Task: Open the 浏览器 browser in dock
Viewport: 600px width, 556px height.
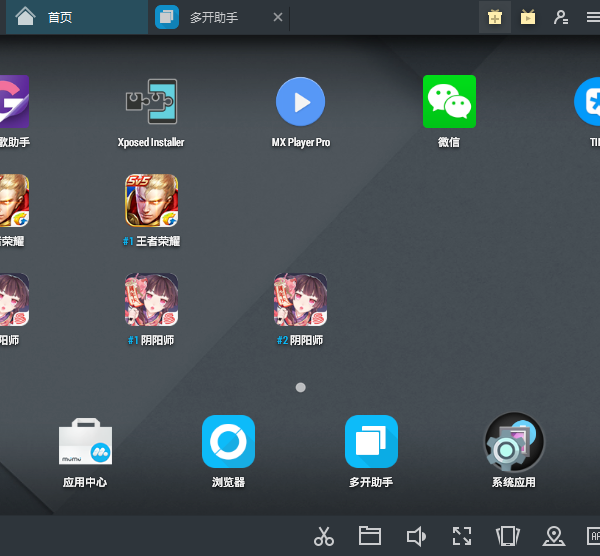Action: coord(228,442)
